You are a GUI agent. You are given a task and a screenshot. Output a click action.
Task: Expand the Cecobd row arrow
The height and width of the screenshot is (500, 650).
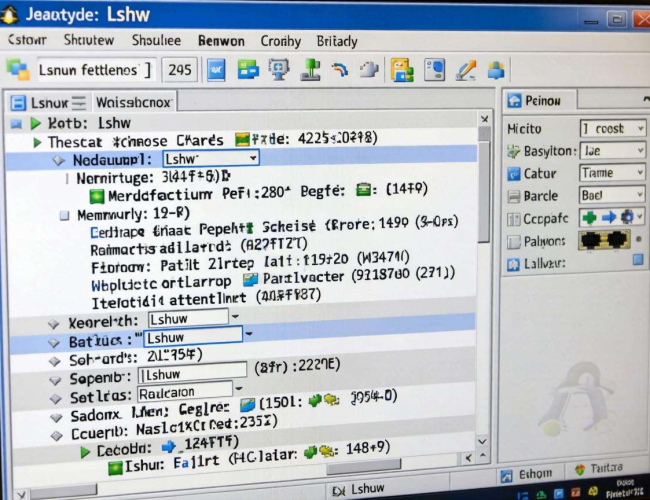coord(85,452)
